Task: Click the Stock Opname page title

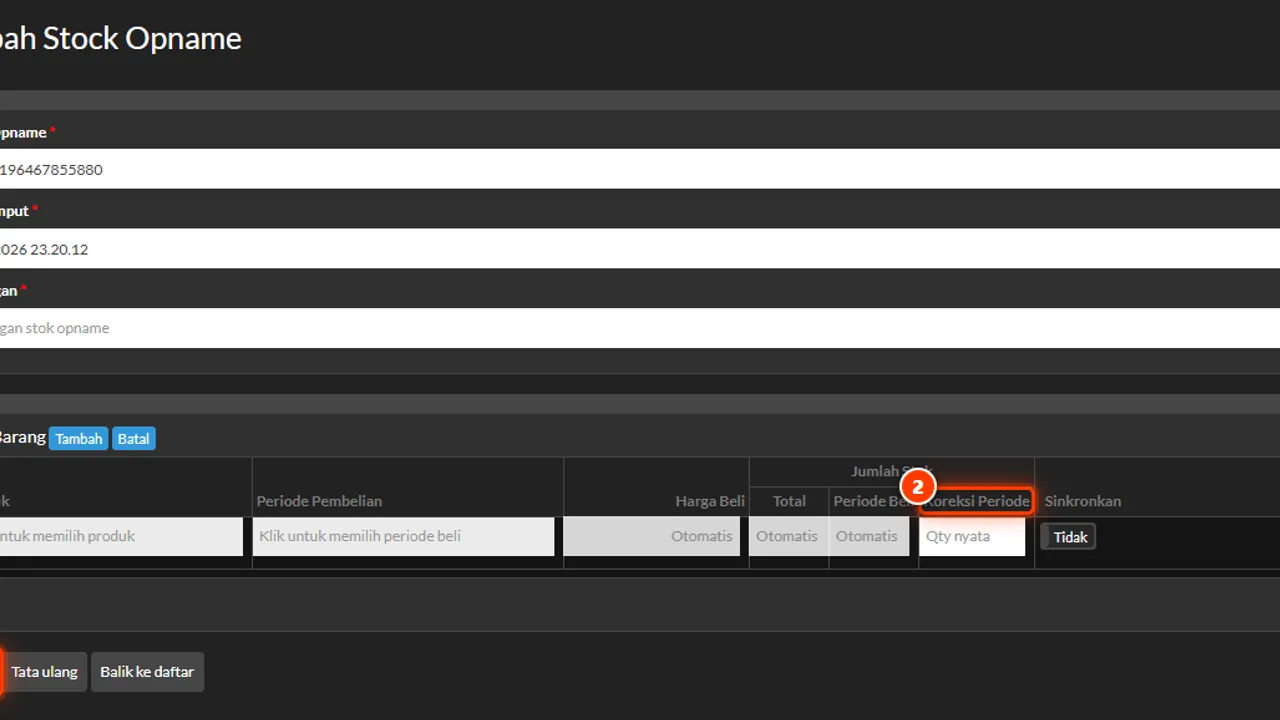Action: pos(121,38)
